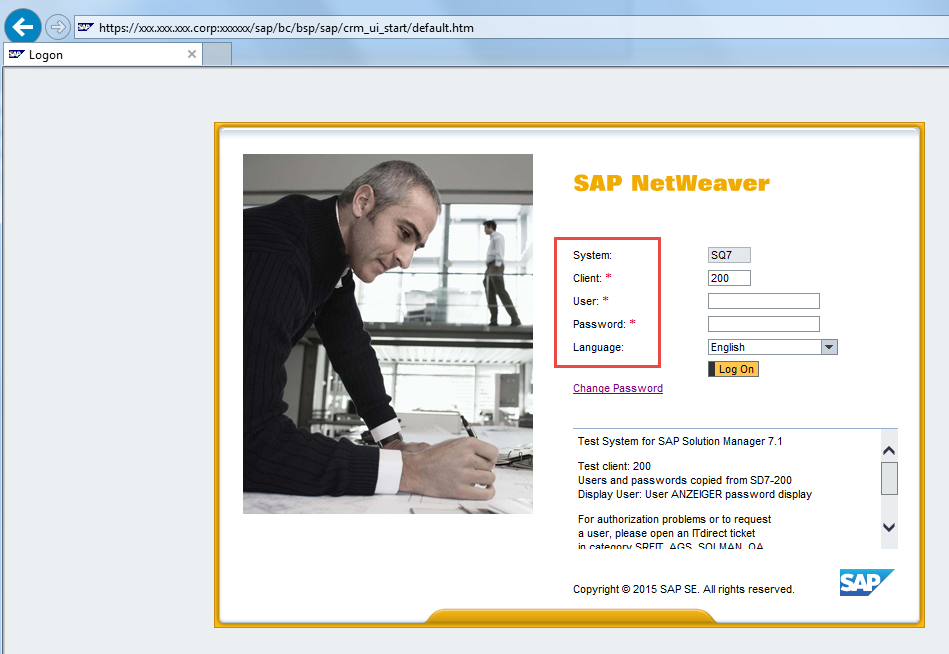Click the System field showing SQ7
The image size is (949, 654).
[729, 255]
